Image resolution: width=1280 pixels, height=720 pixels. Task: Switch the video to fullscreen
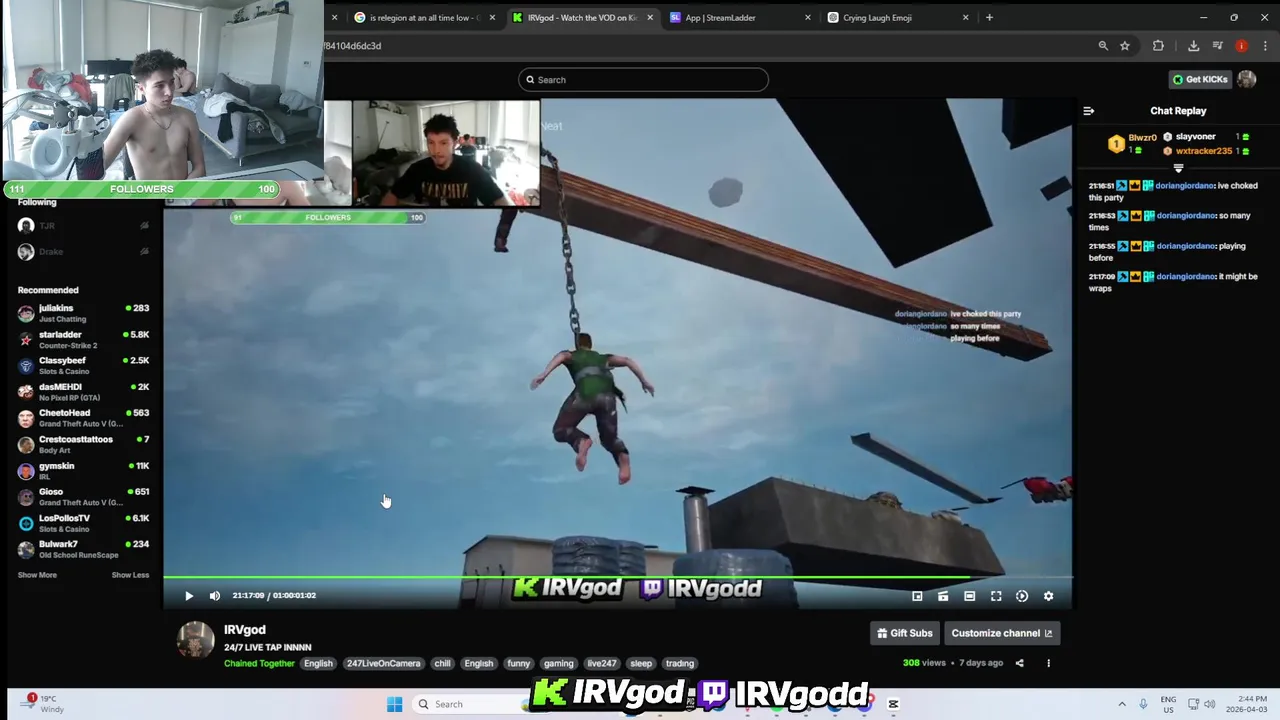(996, 596)
